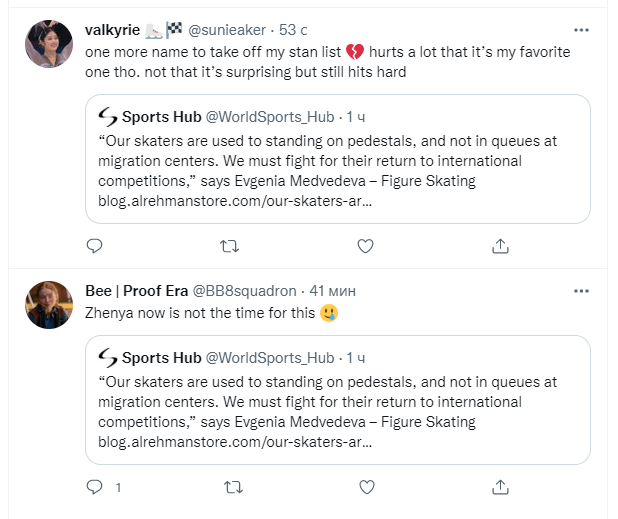This screenshot has width=618, height=519.
Task: Open Bee | Proof Era's avatar
Action: [x=48, y=305]
